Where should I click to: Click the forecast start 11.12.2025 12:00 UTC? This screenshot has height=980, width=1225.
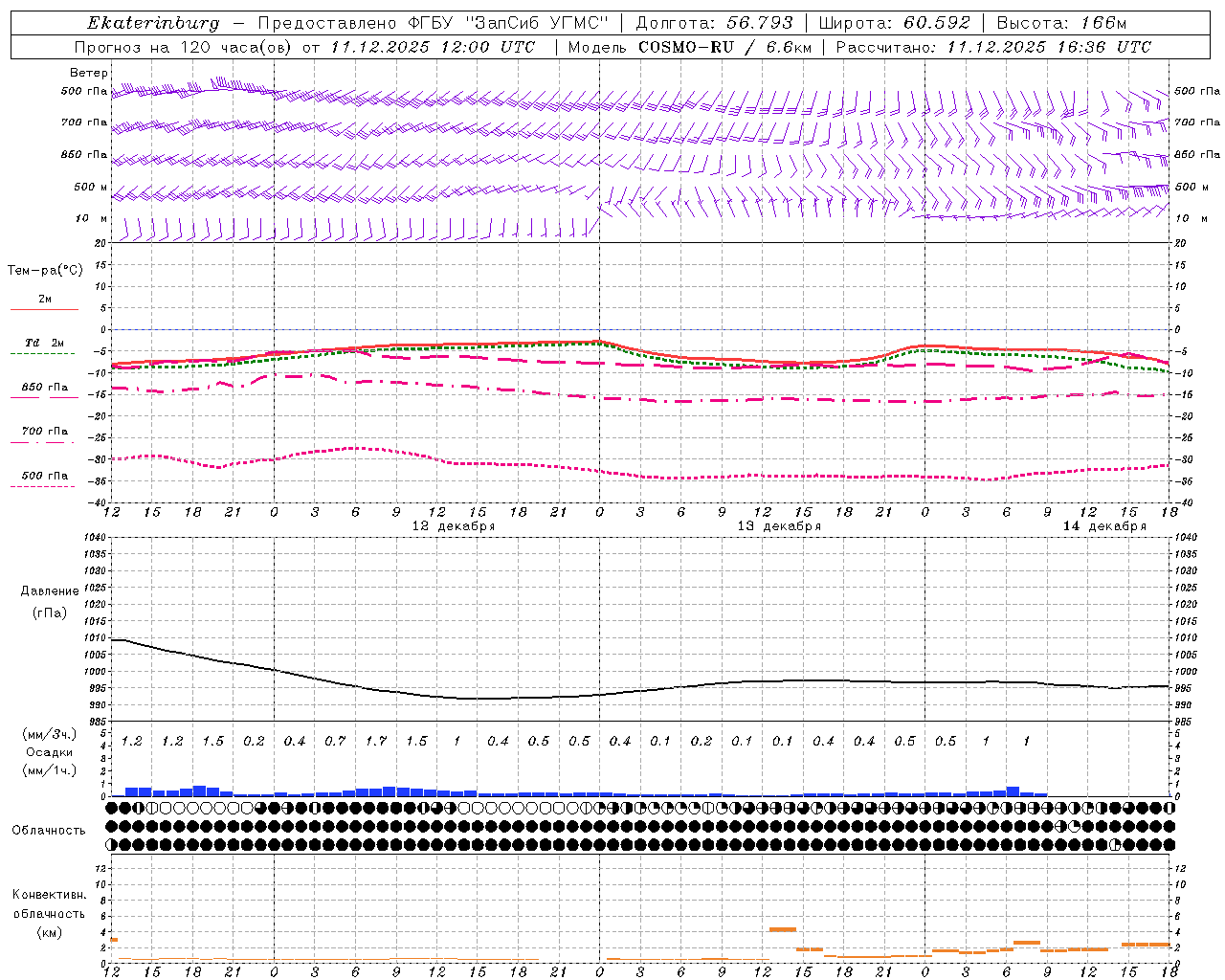(x=434, y=47)
